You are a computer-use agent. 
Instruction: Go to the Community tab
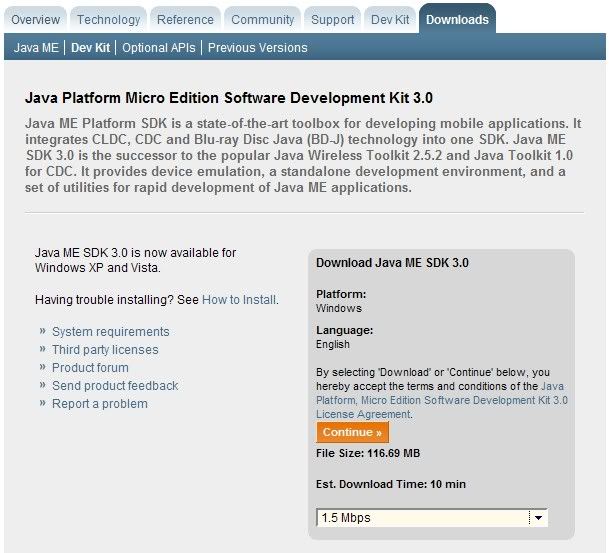(262, 19)
